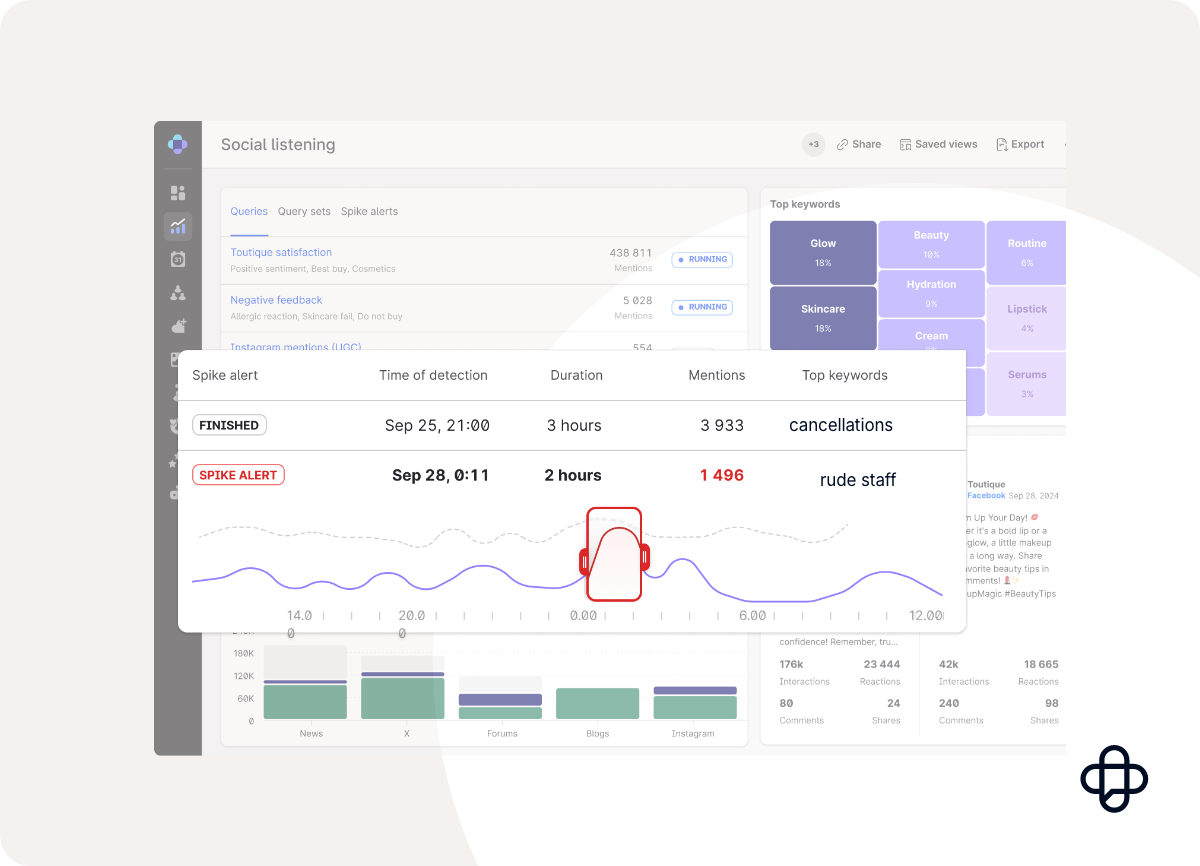Select the analytics chart icon in sidebar
This screenshot has width=1200, height=866.
(x=178, y=226)
